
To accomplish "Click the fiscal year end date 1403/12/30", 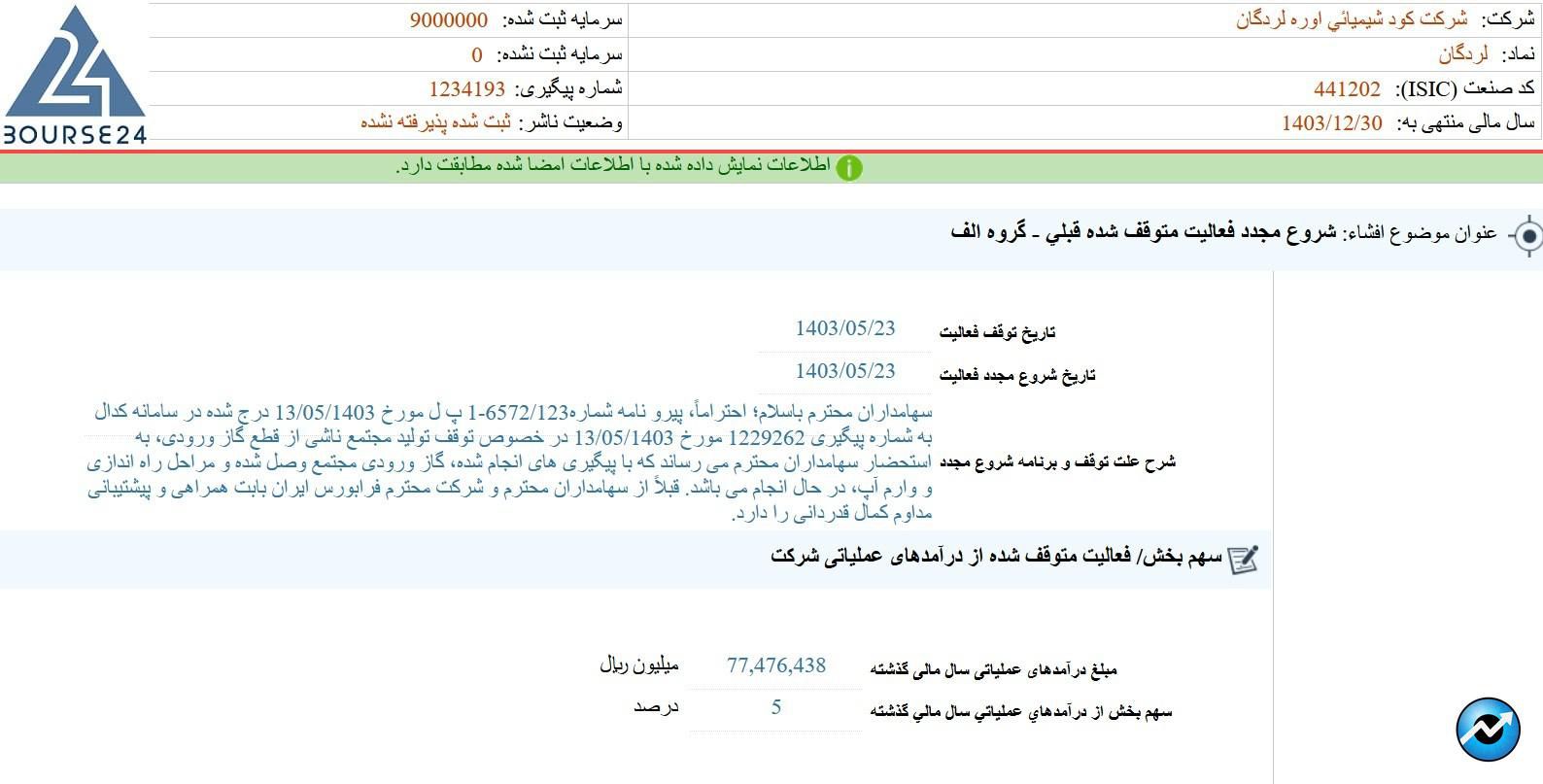I will tap(1331, 123).
